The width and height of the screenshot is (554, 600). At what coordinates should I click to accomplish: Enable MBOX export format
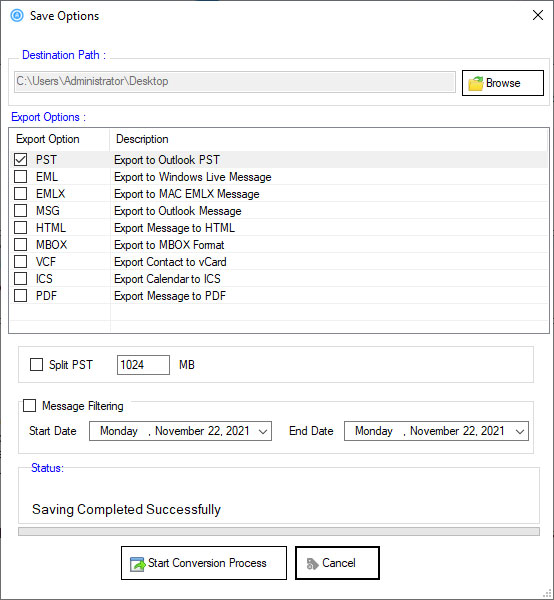(20, 245)
